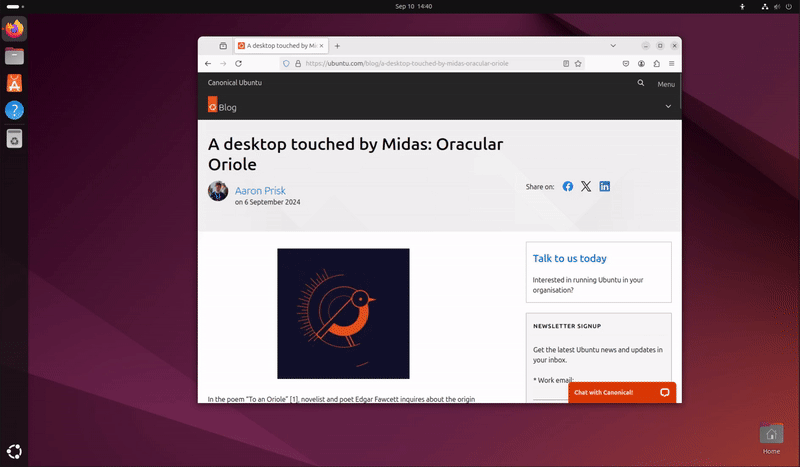Open a new tab with plus button

click(337, 46)
